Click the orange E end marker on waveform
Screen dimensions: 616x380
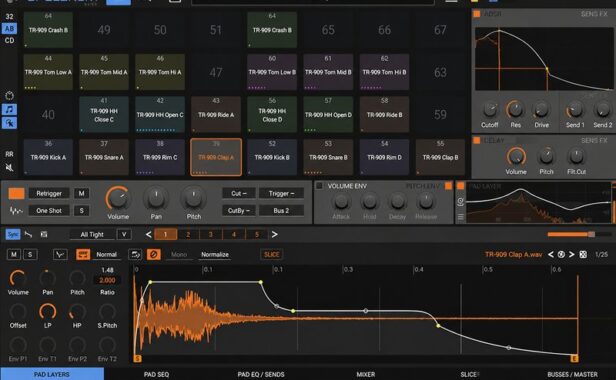point(574,358)
